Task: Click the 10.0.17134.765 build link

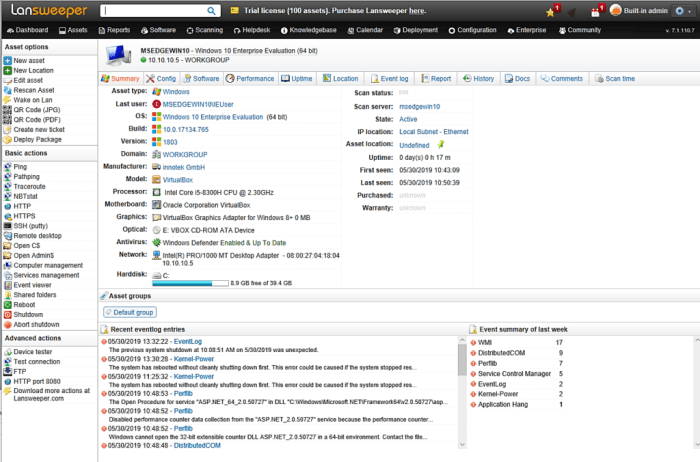Action: point(185,129)
